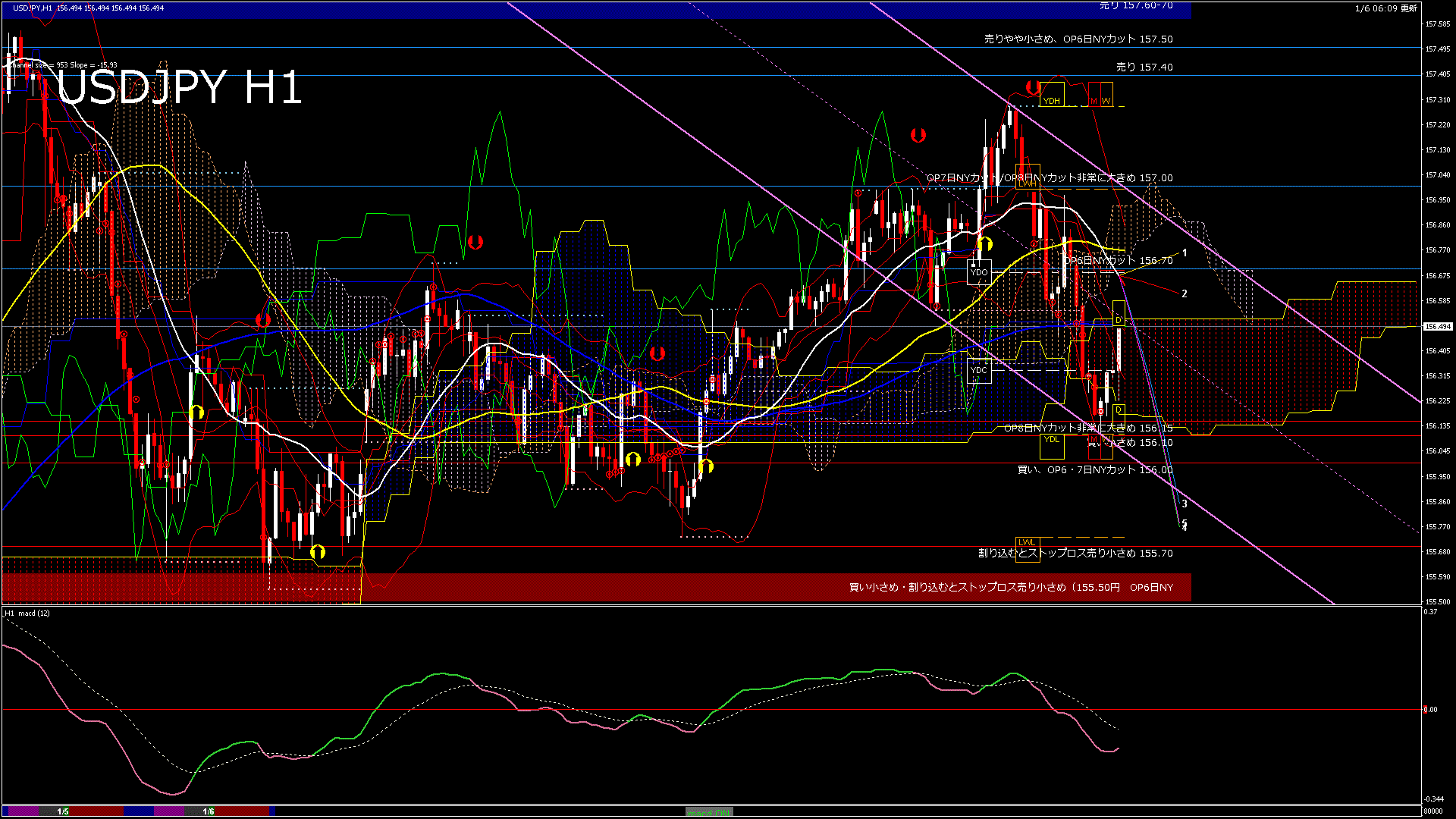Click the D pivot marker box near the current candle
The width and height of the screenshot is (1456, 819).
coord(1118,320)
